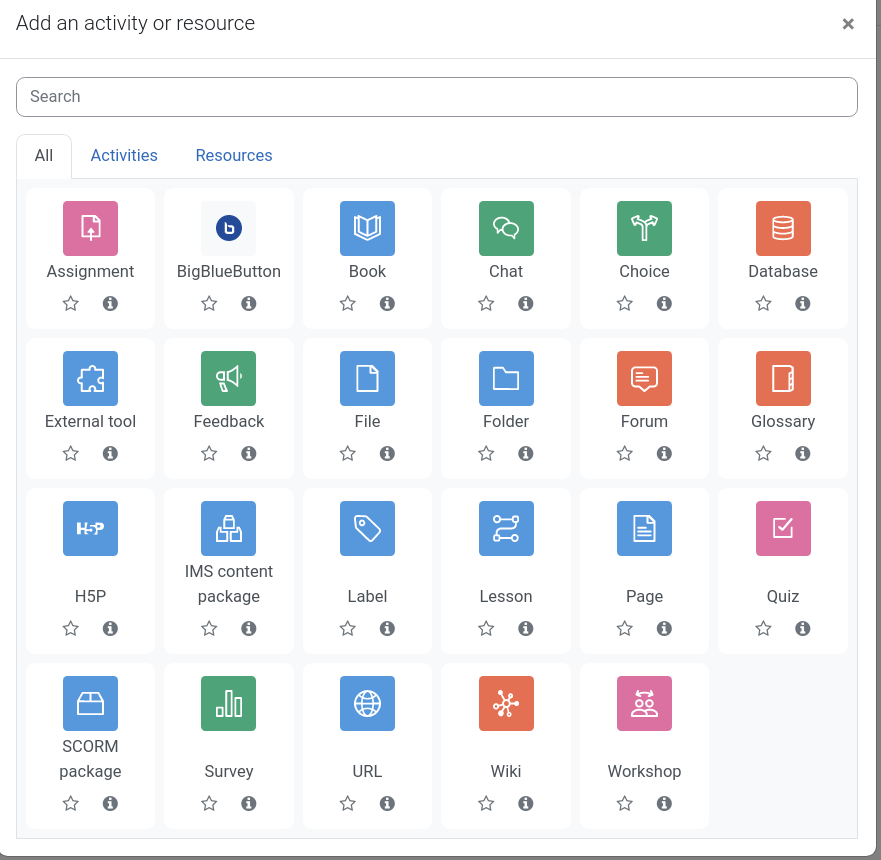The height and width of the screenshot is (860, 881).
Task: Add a Database activity
Action: click(x=783, y=228)
